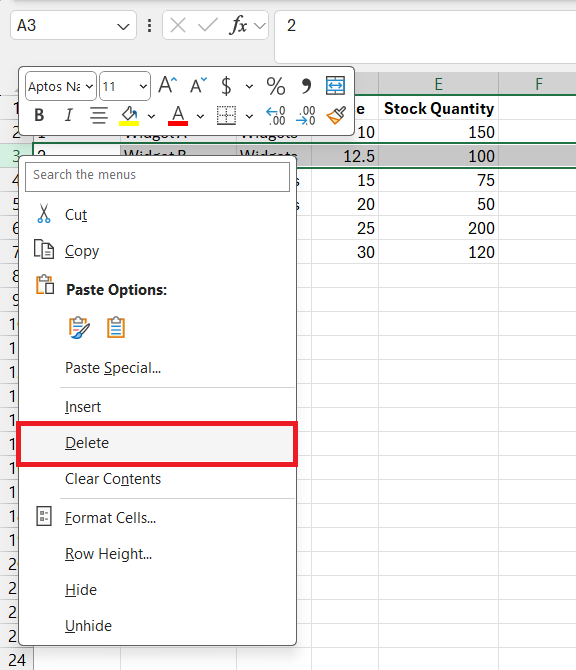Image resolution: width=576 pixels, height=670 pixels.
Task: Click the Decrease Font Size icon
Action: [198, 85]
